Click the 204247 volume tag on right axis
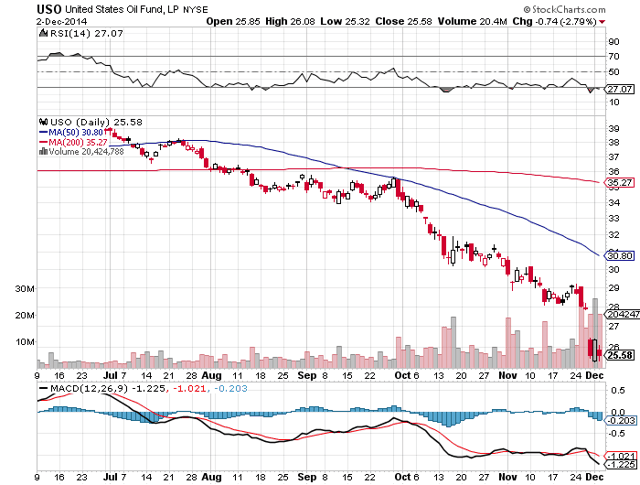Viewport: 640px width, 485px height. click(622, 314)
